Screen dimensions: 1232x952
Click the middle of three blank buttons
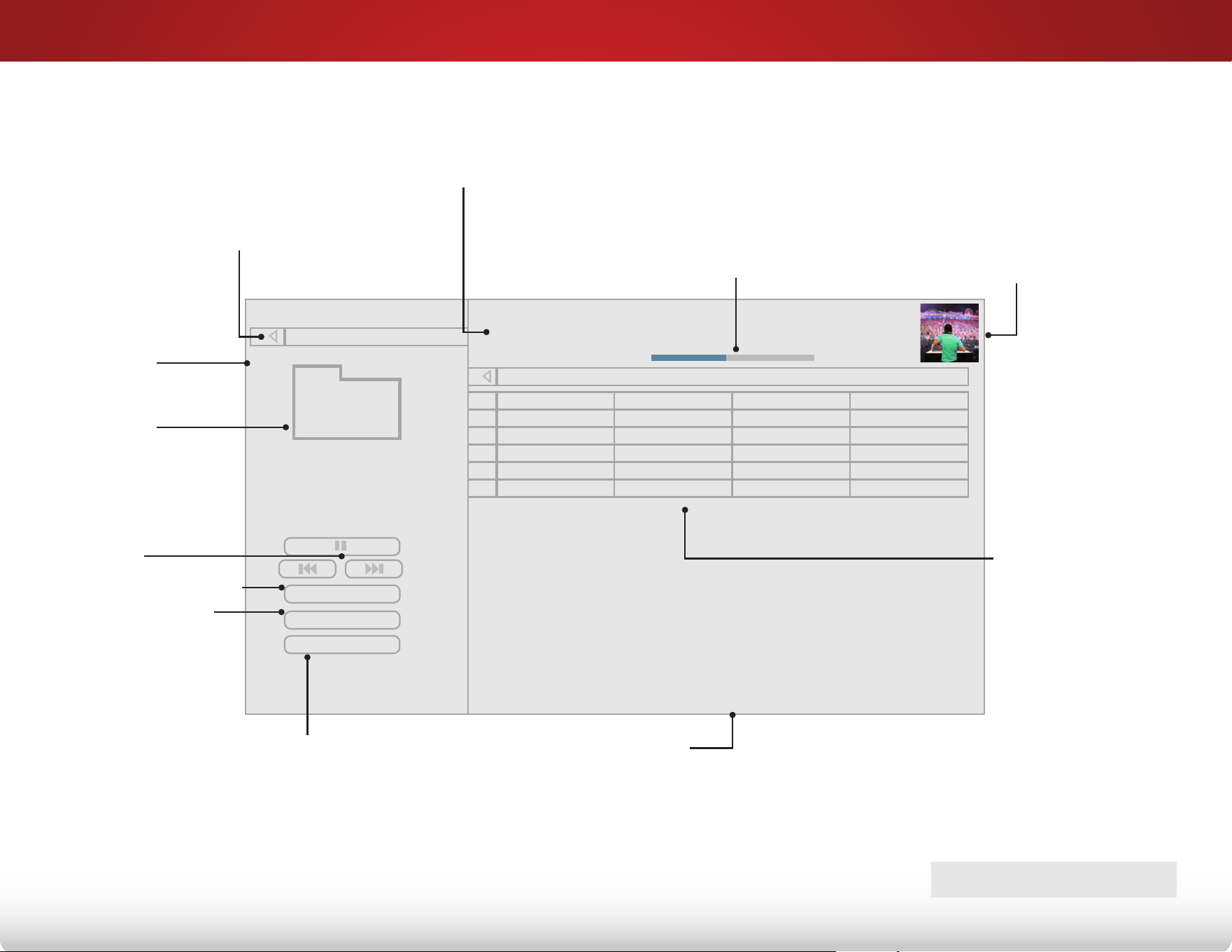[341, 620]
